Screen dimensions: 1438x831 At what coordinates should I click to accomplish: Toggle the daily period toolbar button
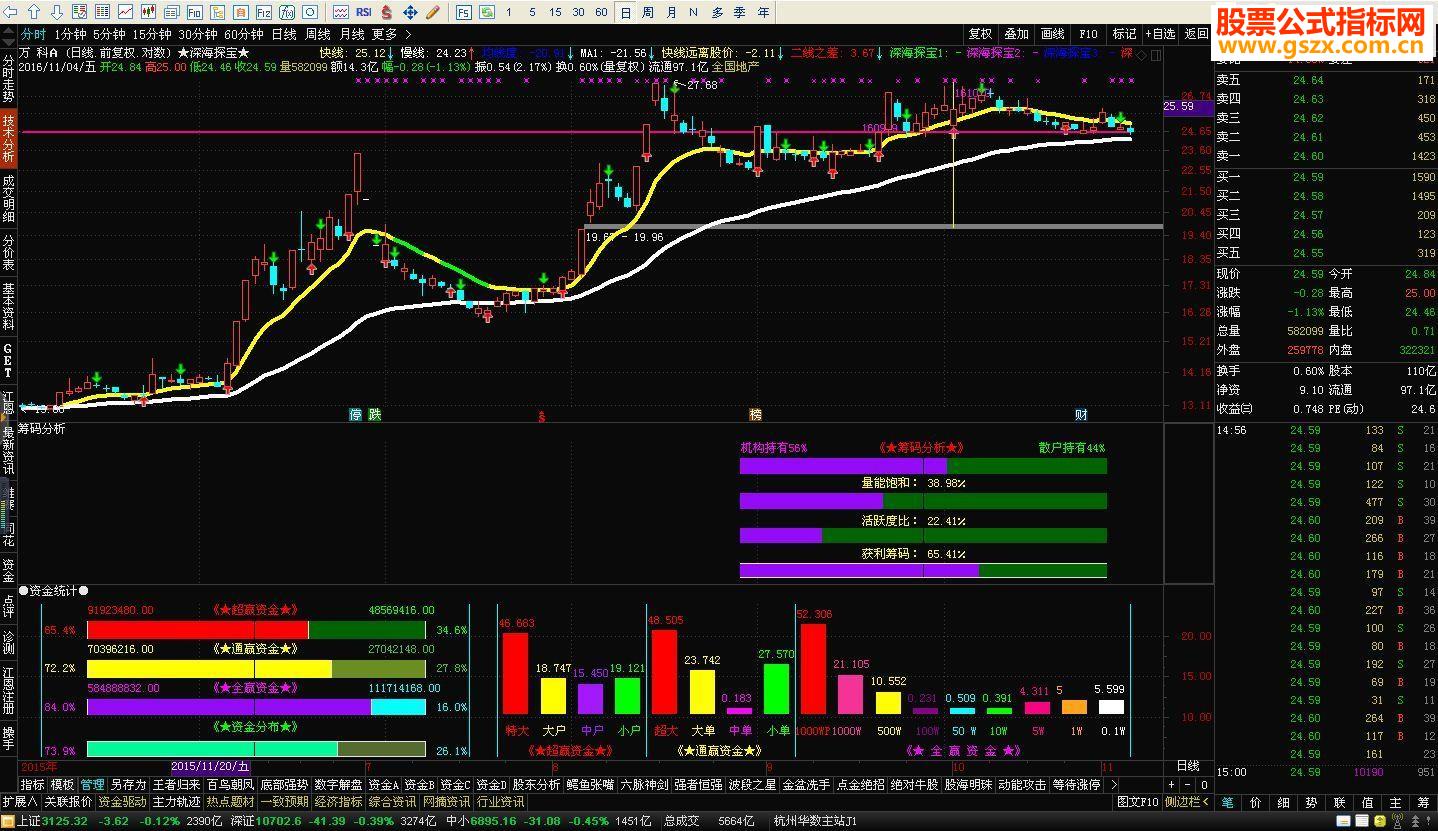click(626, 12)
